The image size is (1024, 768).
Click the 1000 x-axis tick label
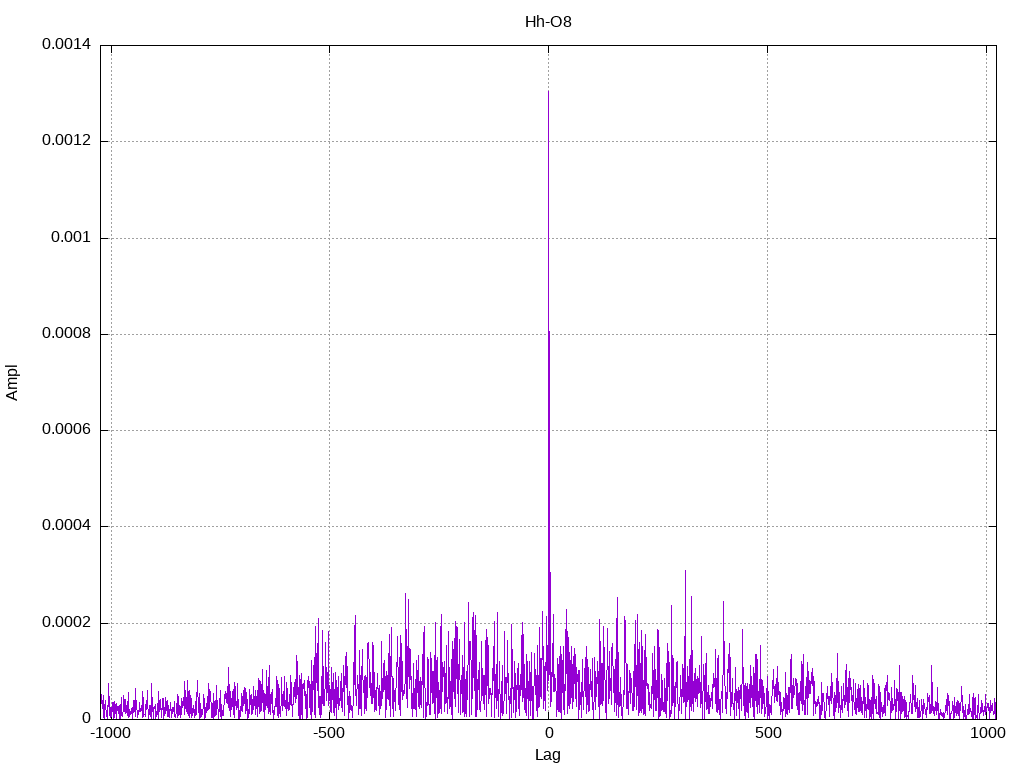pos(987,733)
